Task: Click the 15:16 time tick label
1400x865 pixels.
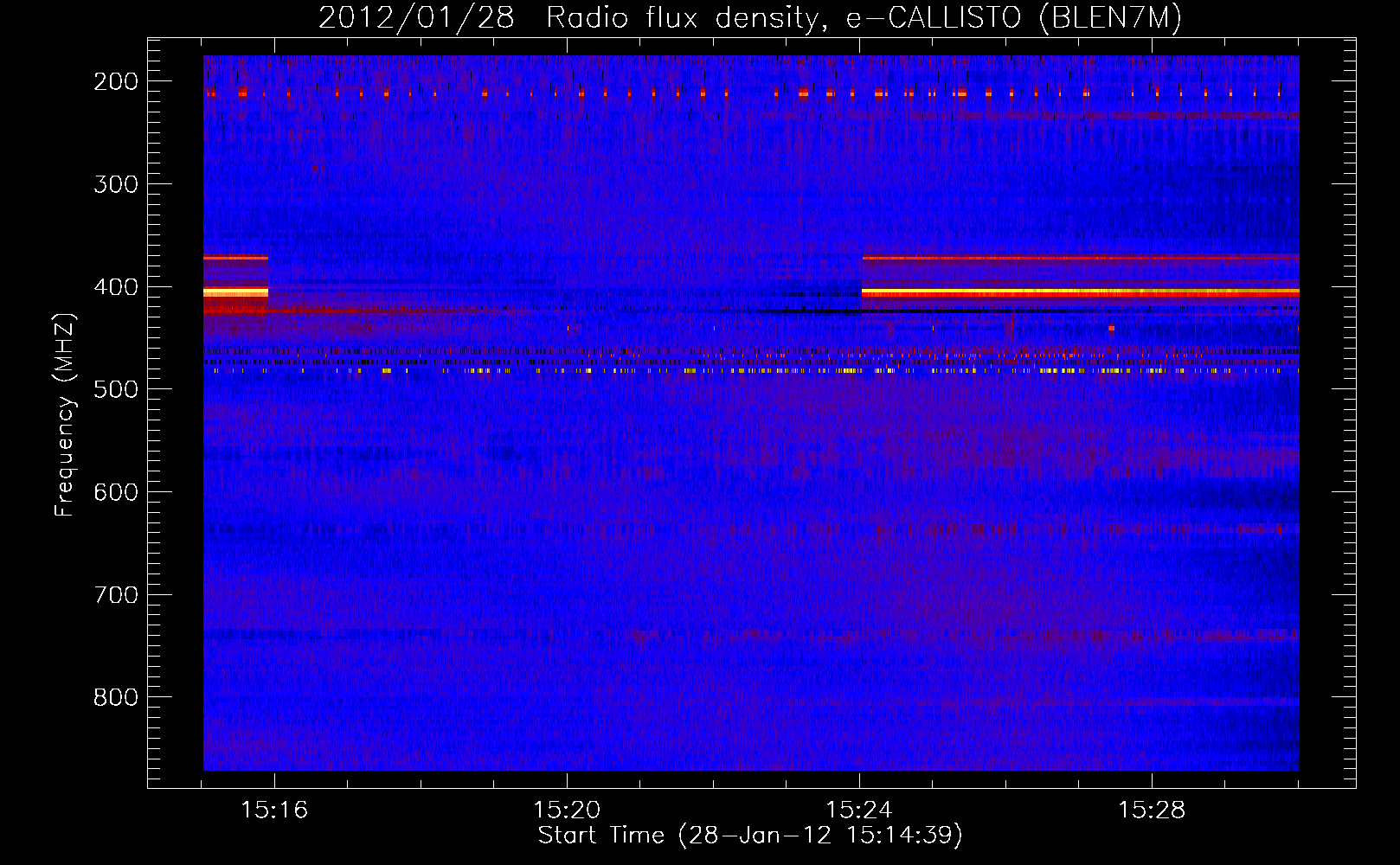Action: (274, 811)
